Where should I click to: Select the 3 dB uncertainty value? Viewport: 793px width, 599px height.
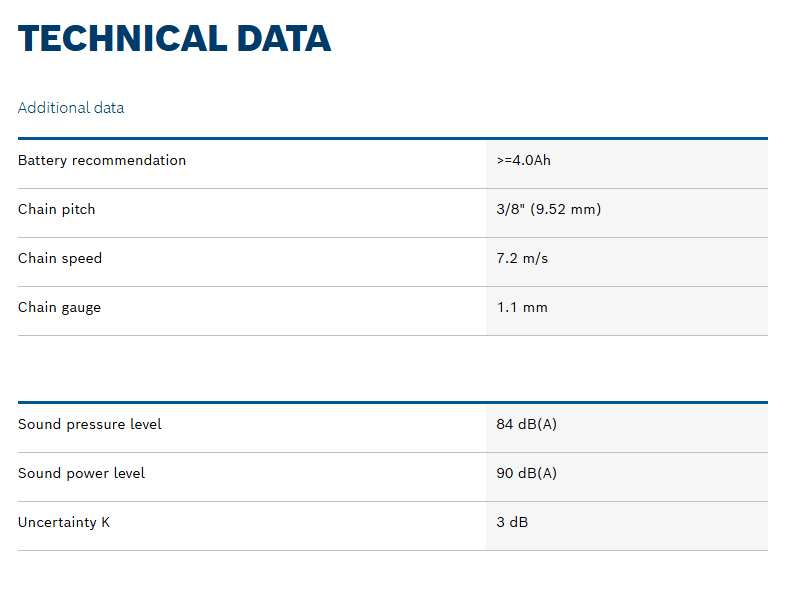(x=513, y=522)
